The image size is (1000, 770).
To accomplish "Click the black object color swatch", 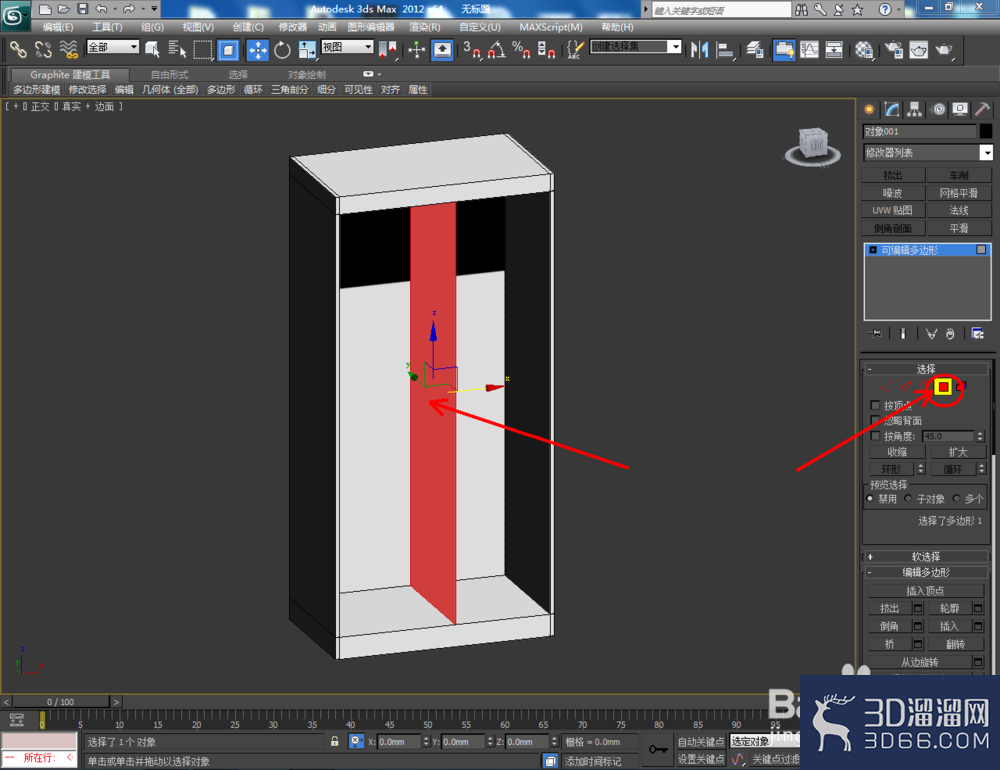I will click(986, 131).
